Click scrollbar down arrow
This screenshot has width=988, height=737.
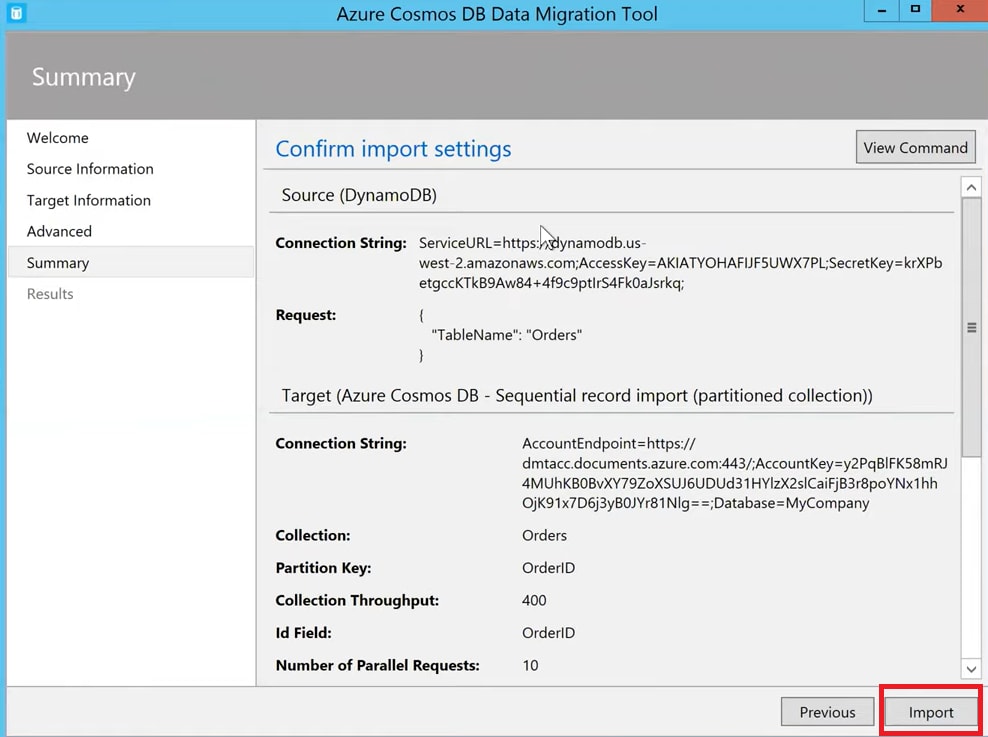971,669
